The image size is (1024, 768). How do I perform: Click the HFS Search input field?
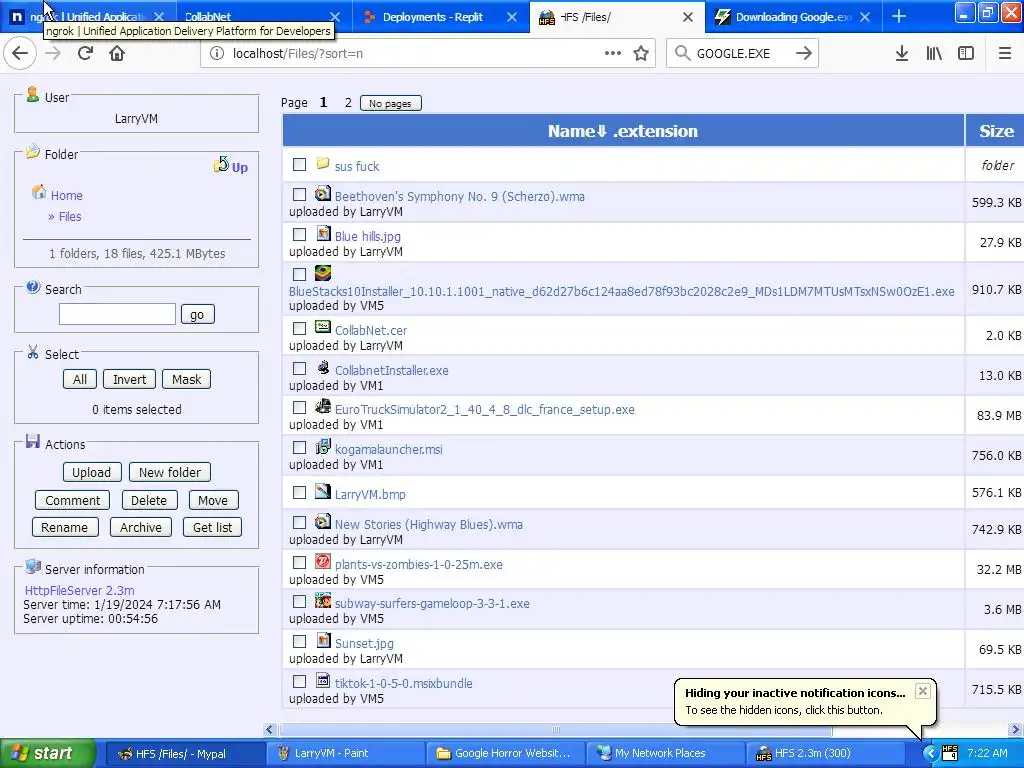(117, 314)
